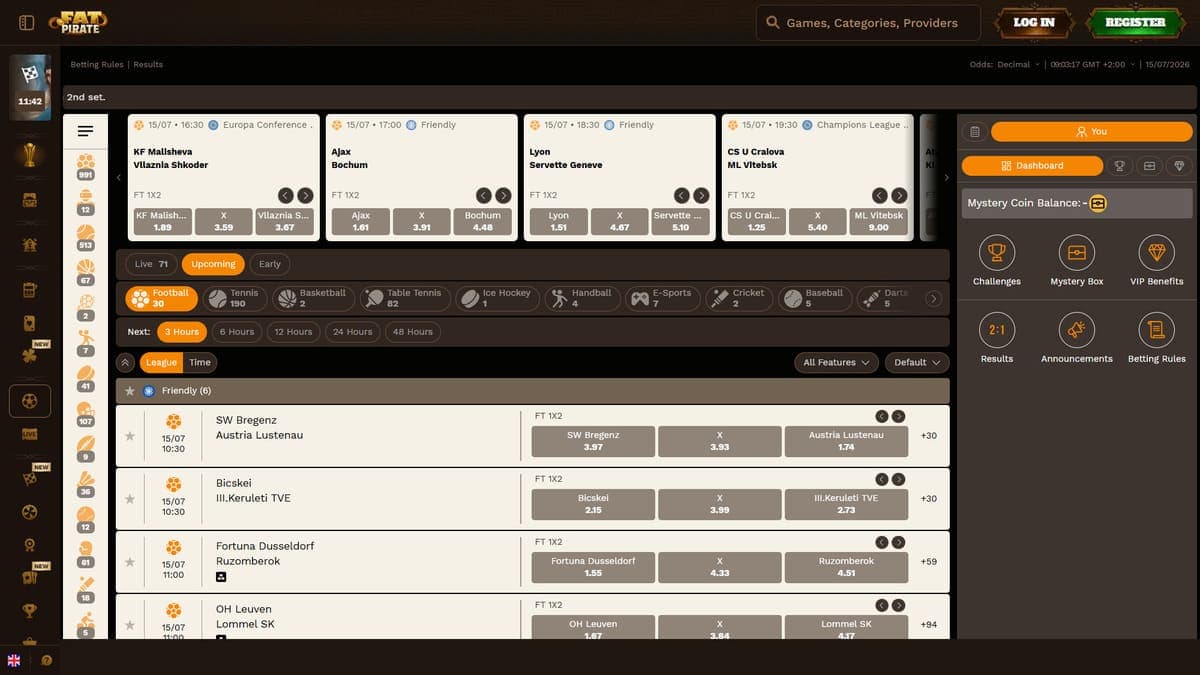Select the 3 Hours time filter
Viewport: 1200px width, 675px height.
pyautogui.click(x=182, y=332)
